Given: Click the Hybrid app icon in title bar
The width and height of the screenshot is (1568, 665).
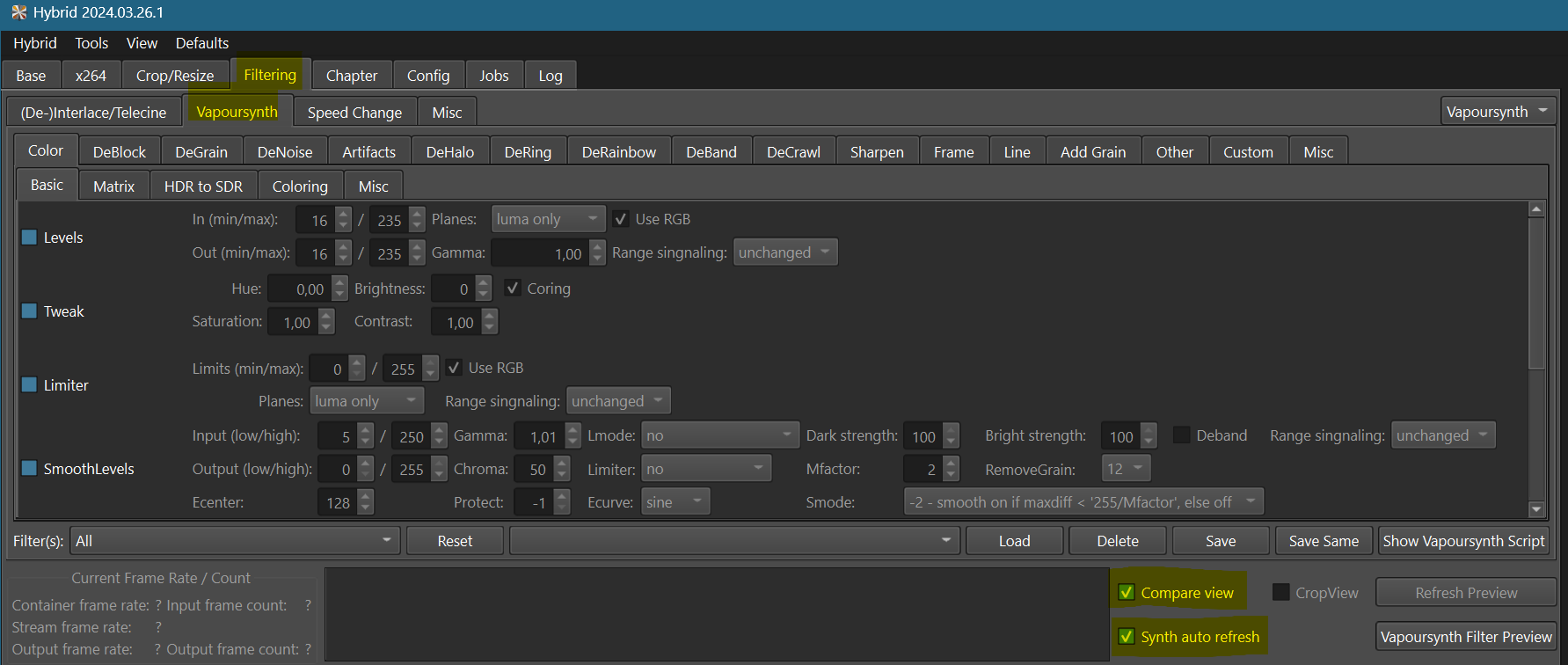Looking at the screenshot, I should 18,12.
